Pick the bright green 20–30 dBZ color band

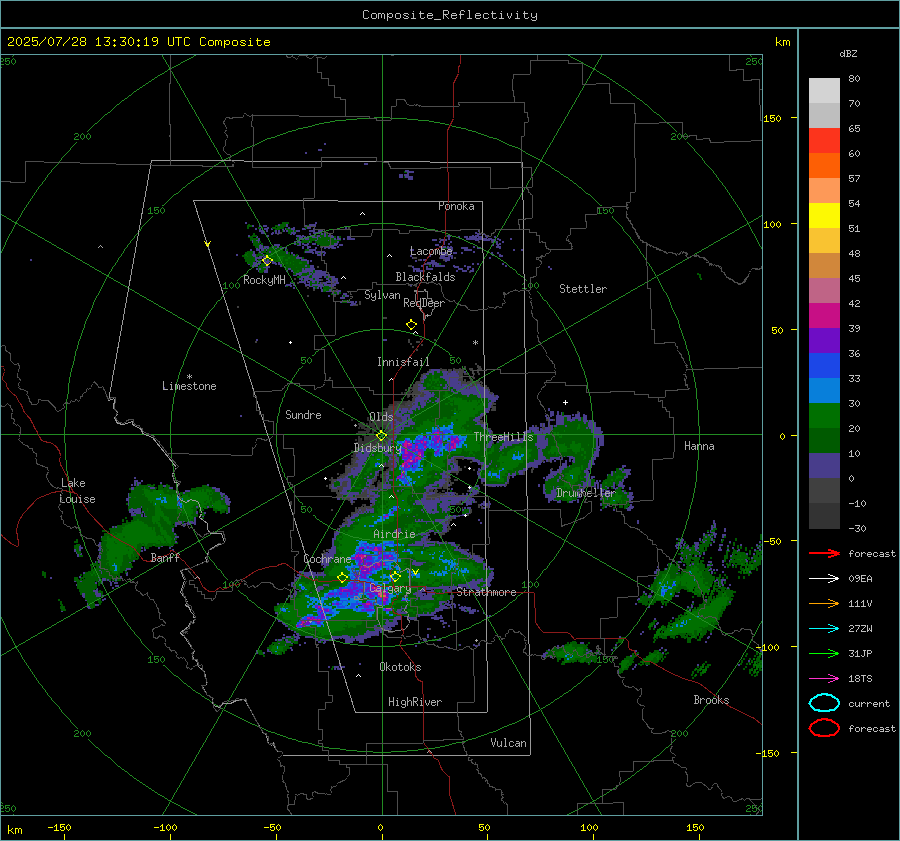click(x=824, y=416)
